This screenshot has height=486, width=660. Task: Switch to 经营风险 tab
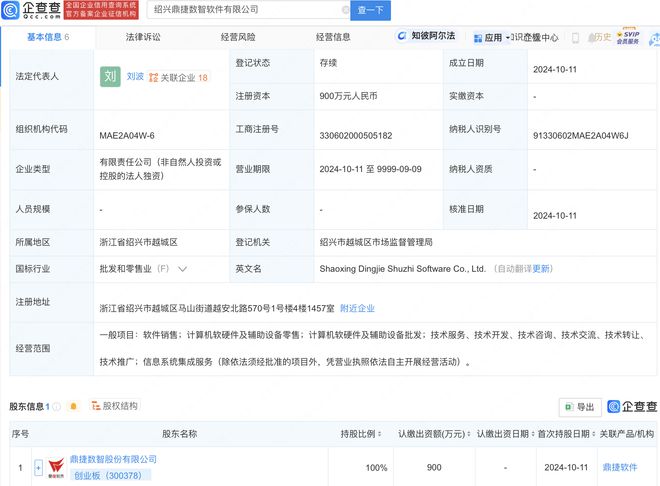coord(238,37)
